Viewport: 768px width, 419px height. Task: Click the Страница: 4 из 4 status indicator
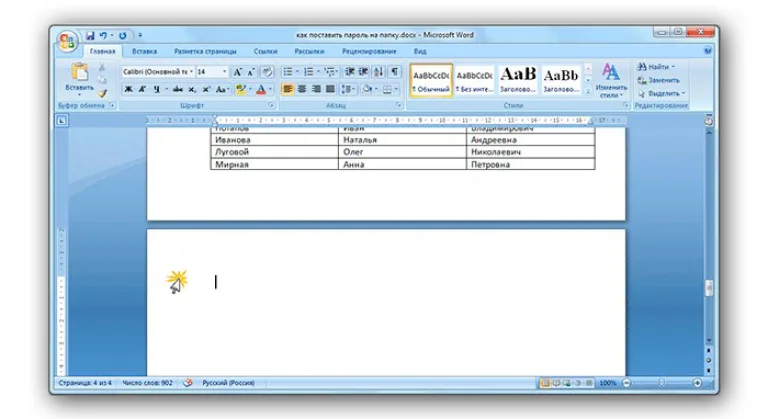[85, 383]
